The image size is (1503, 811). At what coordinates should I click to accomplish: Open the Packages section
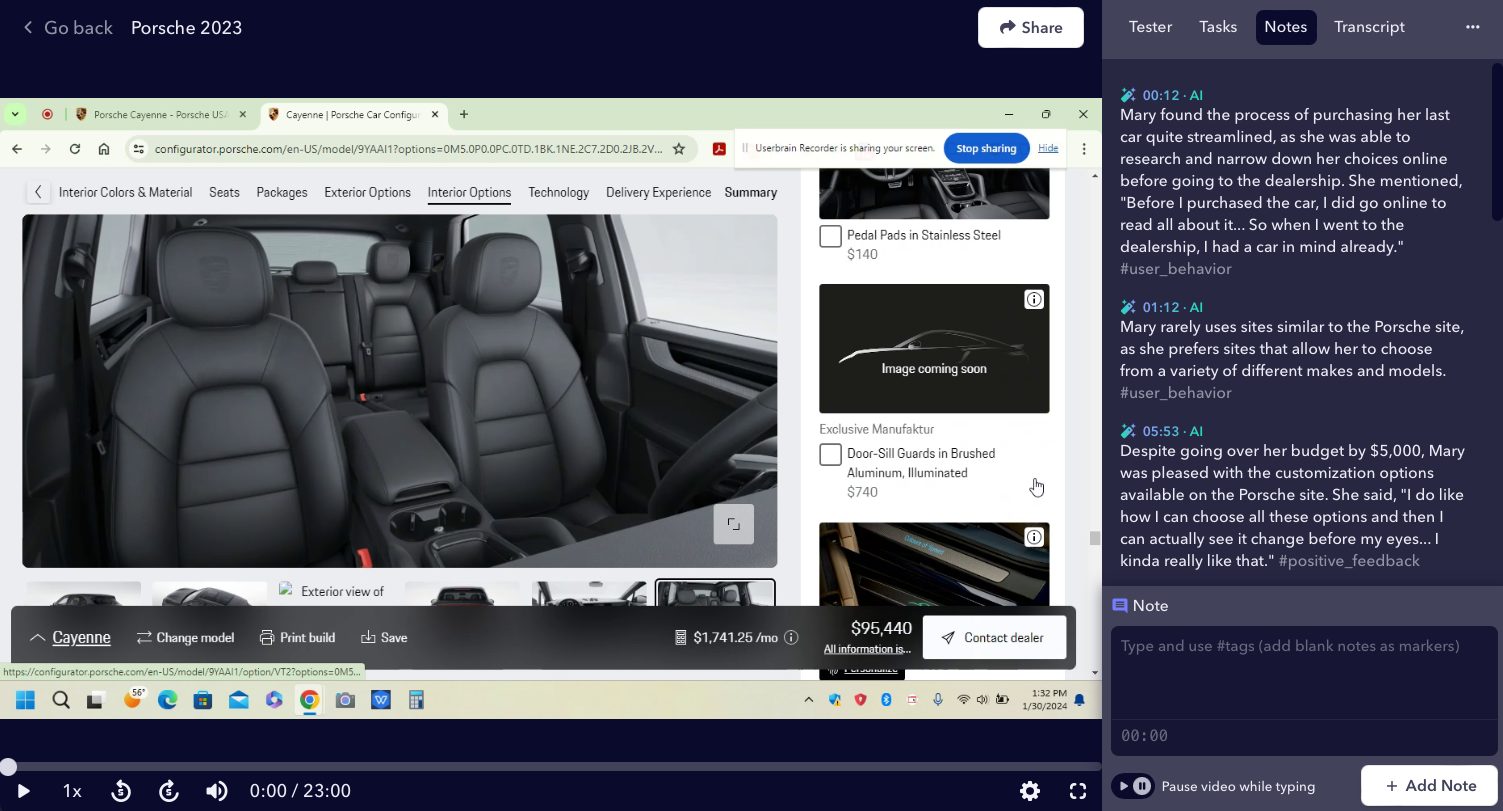(x=282, y=192)
